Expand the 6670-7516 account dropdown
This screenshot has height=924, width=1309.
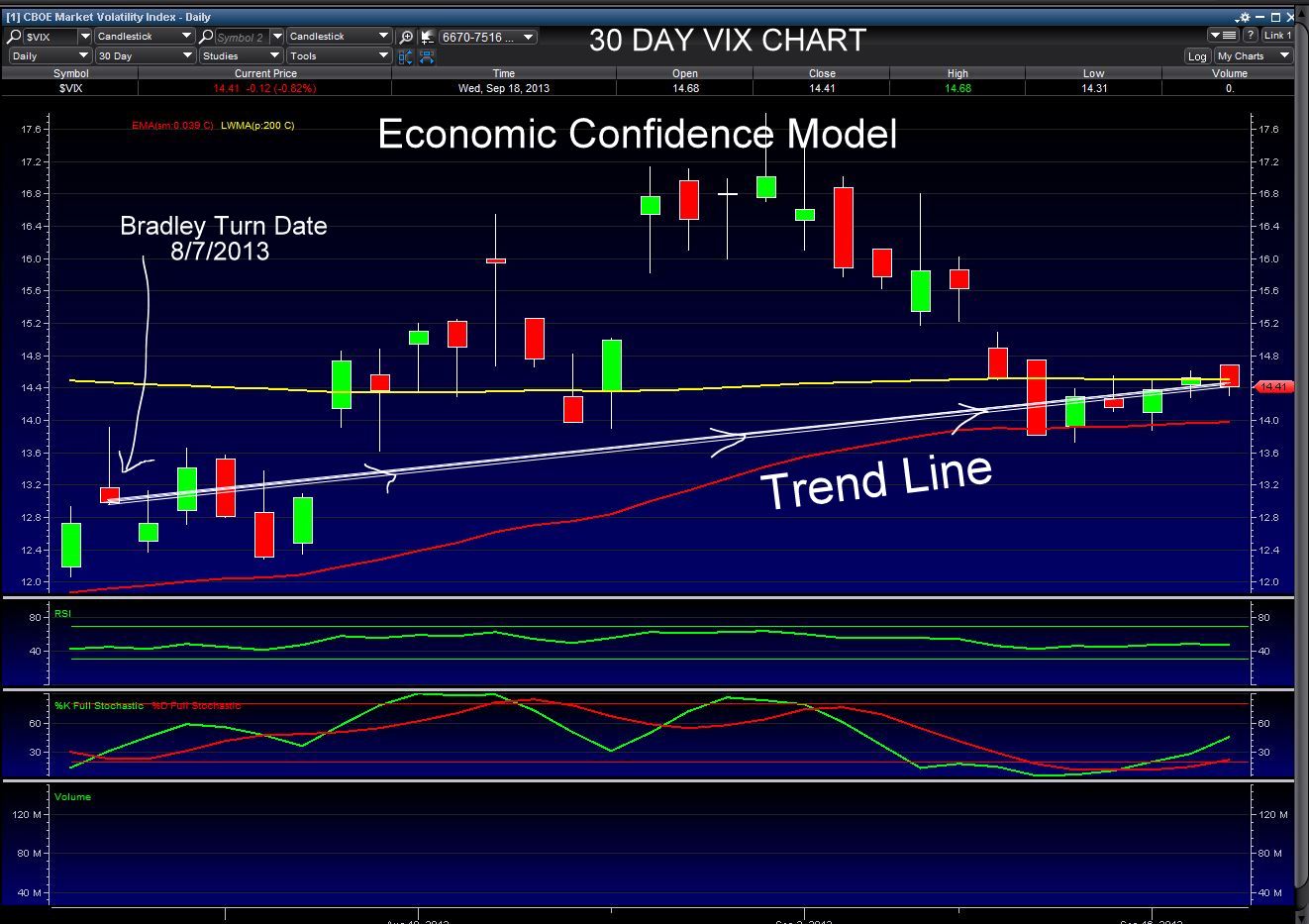488,37
